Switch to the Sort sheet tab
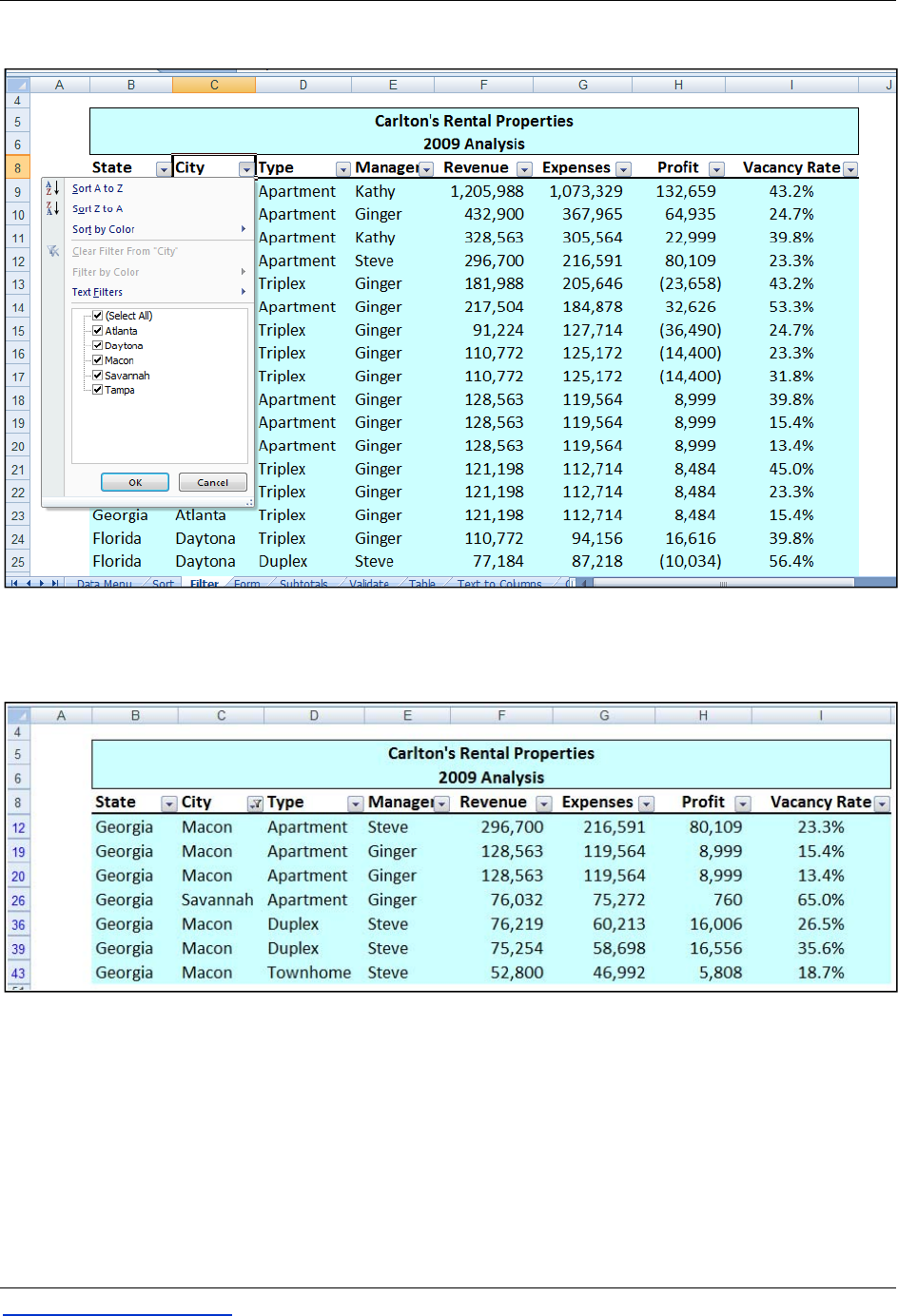 tap(163, 584)
